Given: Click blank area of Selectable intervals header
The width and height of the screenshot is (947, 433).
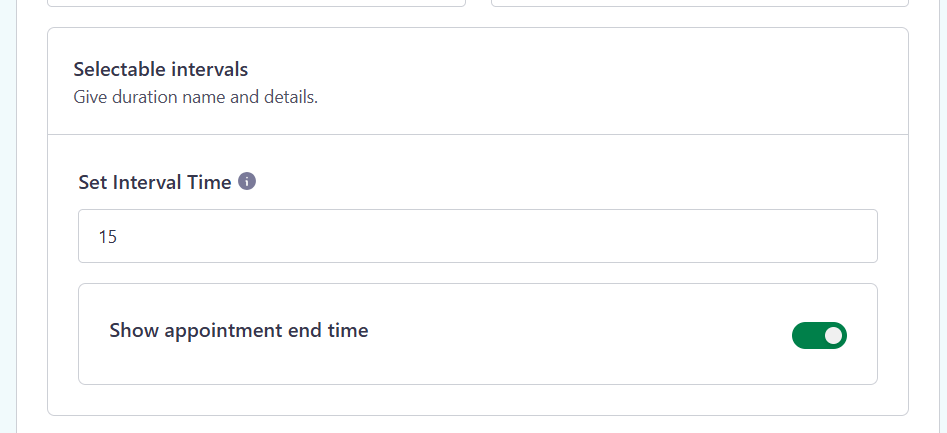Looking at the screenshot, I should (604, 82).
